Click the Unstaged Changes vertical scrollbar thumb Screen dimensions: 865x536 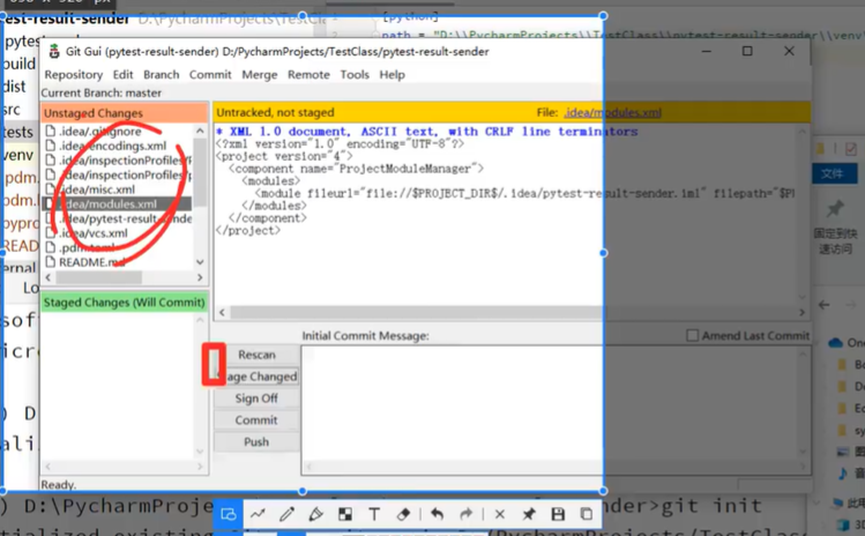pyautogui.click(x=200, y=172)
